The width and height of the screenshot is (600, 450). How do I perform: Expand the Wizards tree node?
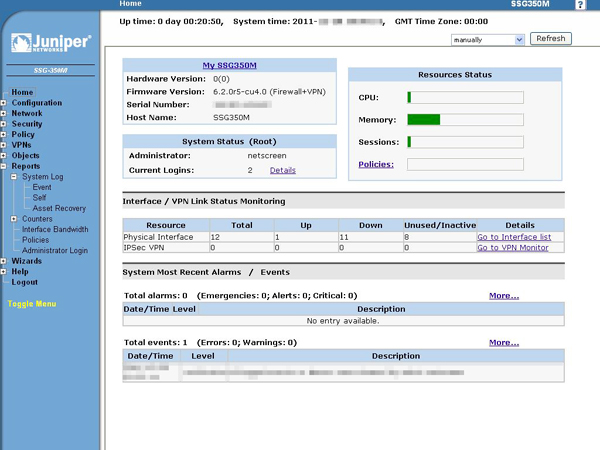coord(3,261)
